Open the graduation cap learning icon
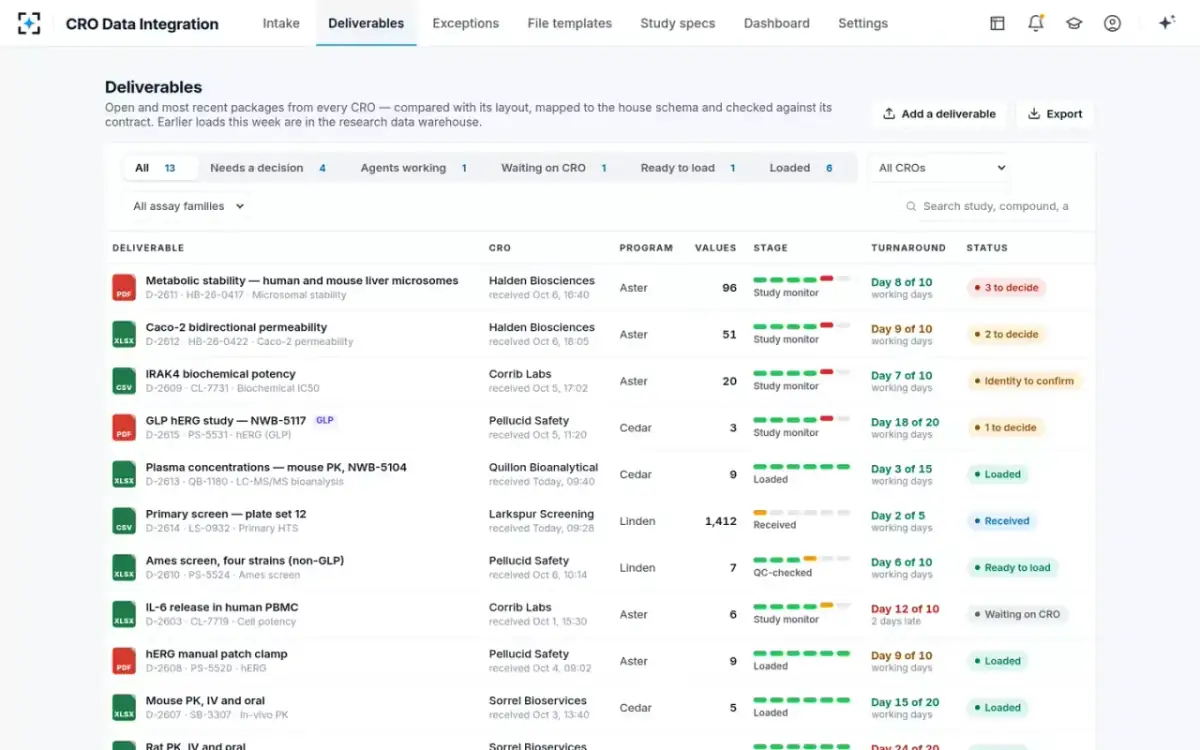 point(1074,23)
